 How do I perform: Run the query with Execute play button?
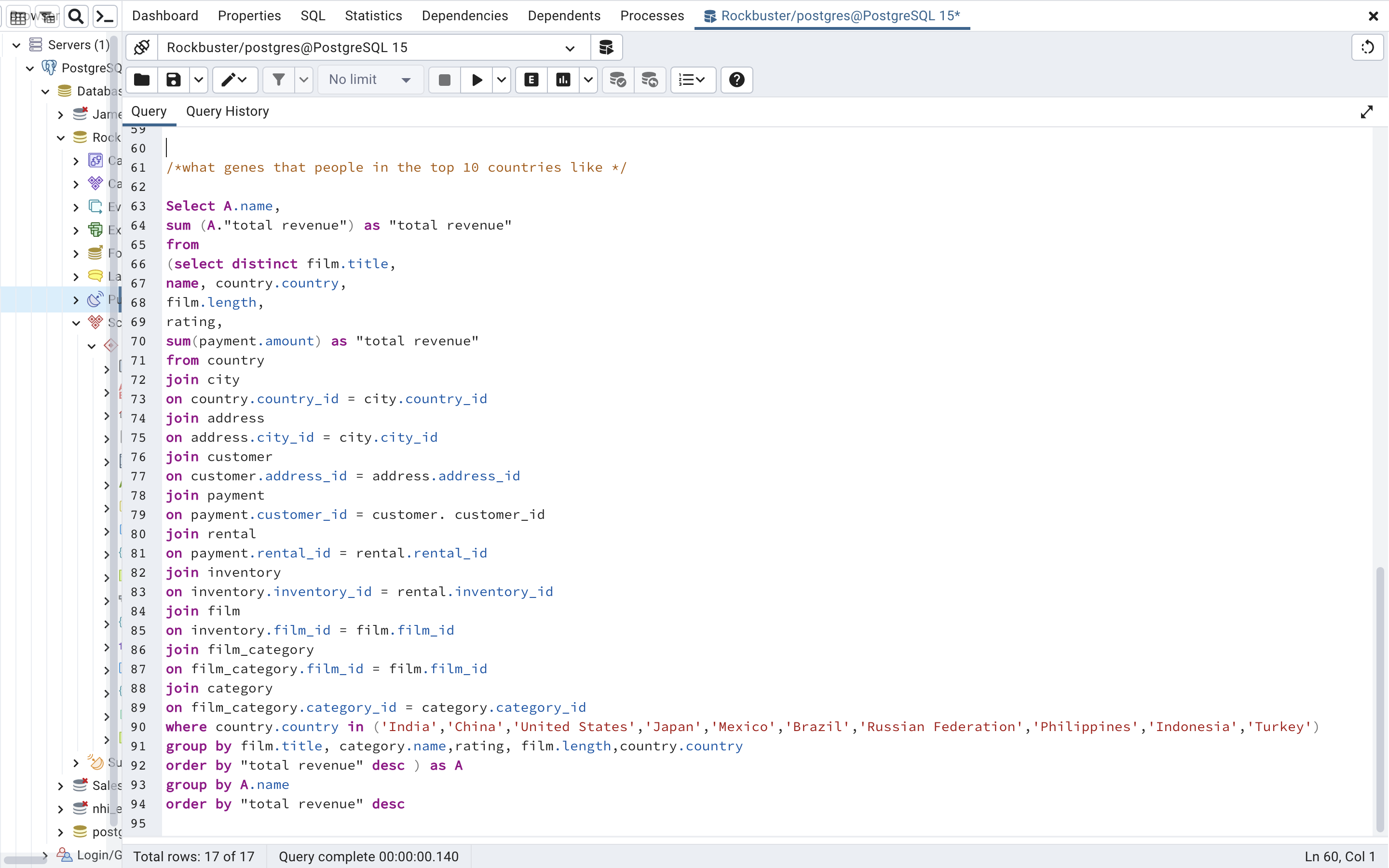click(x=477, y=79)
